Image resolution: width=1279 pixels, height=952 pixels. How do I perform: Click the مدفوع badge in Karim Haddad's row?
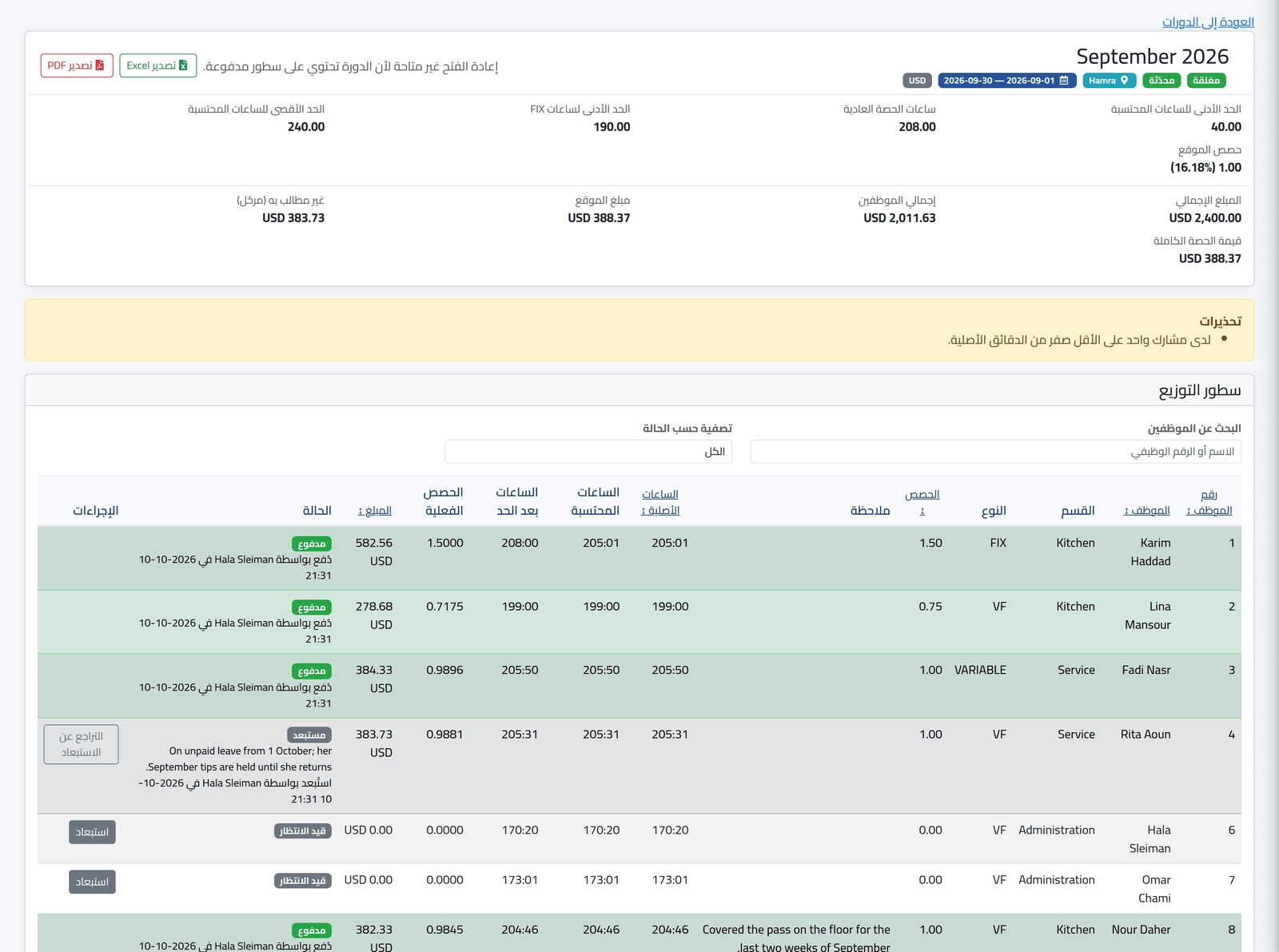[x=312, y=544]
